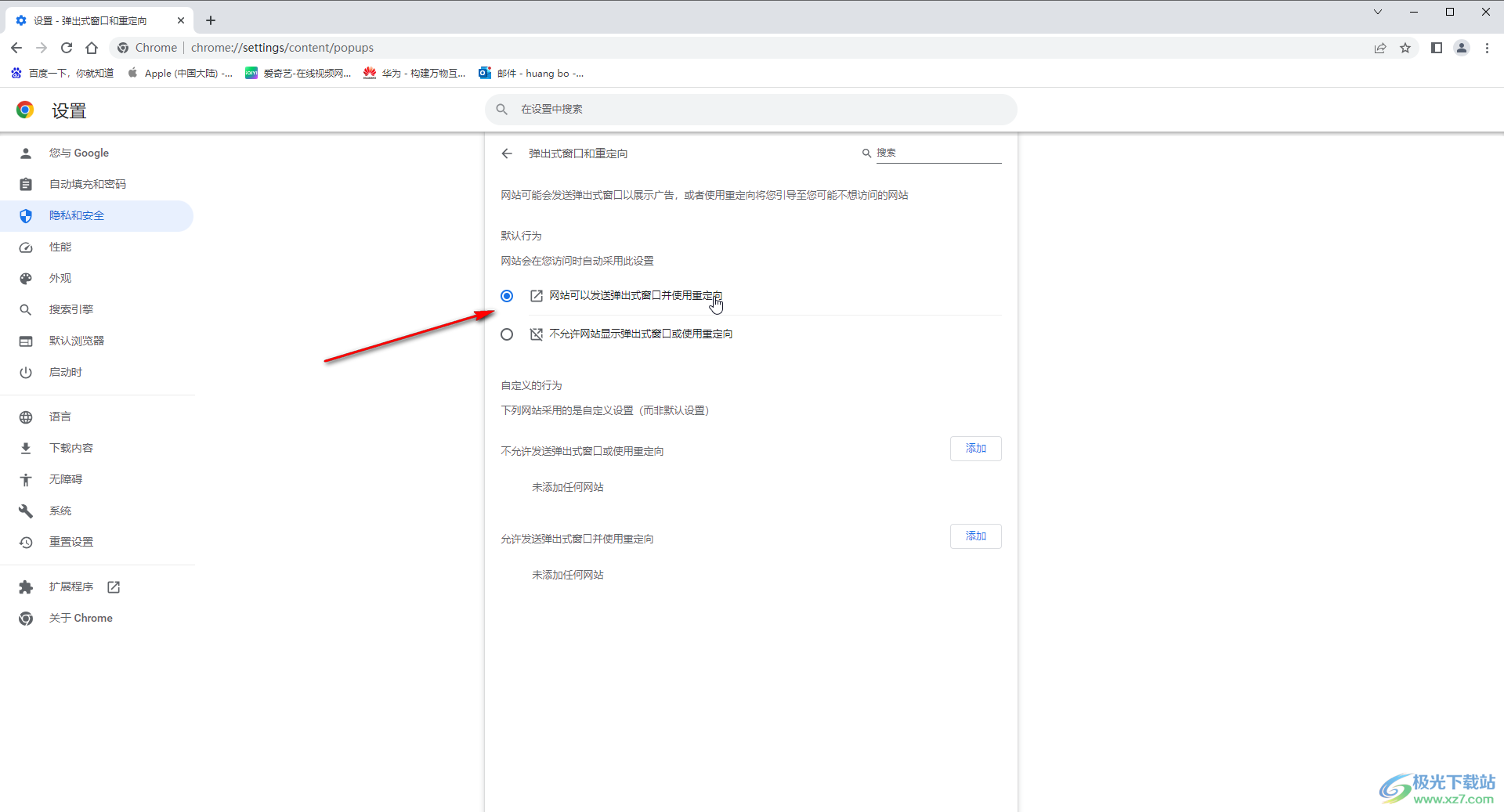This screenshot has height=812, width=1504.
Task: Open 性能 settings section
Action: point(97,247)
